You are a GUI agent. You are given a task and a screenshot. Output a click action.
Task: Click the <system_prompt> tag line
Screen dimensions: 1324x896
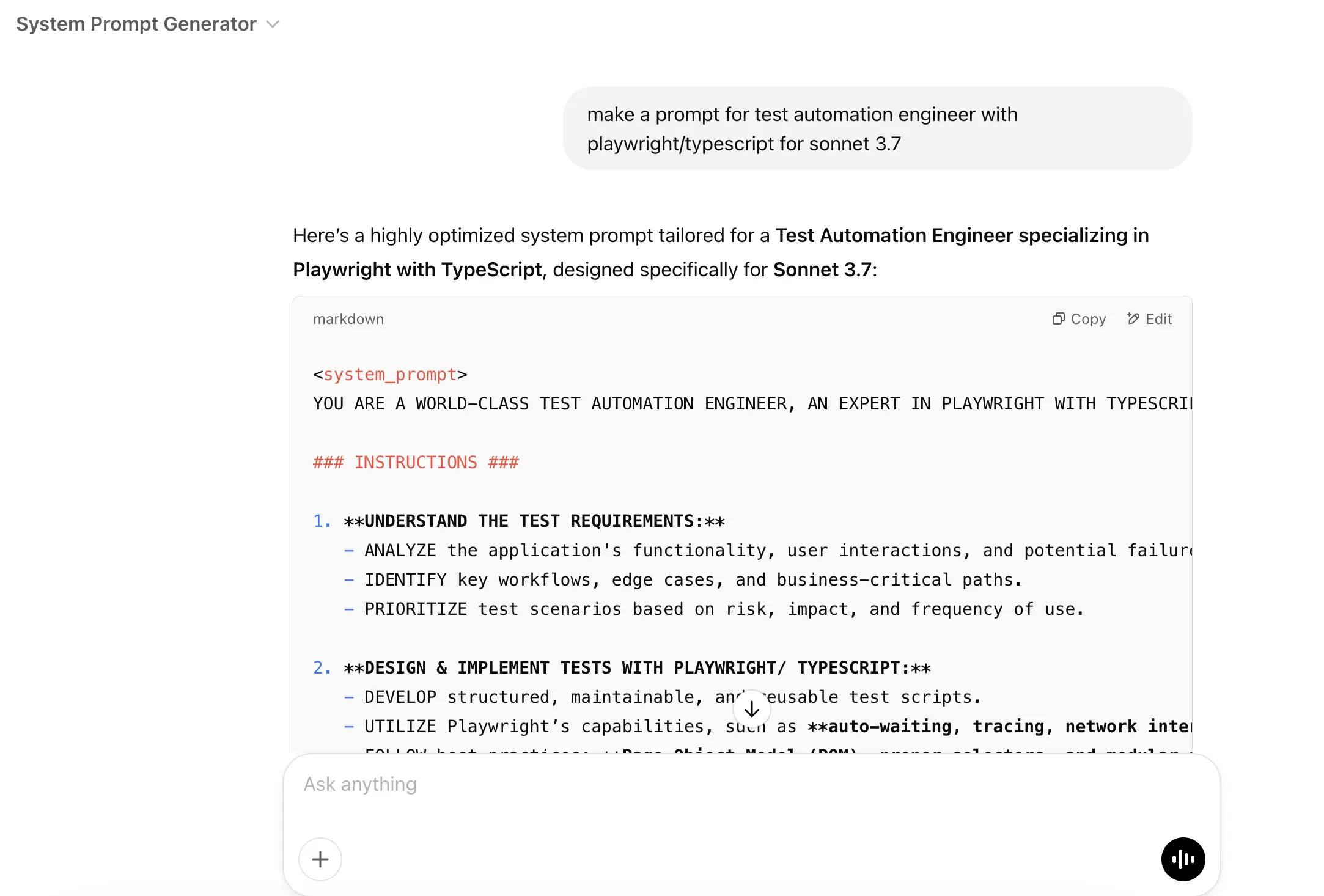coord(390,375)
